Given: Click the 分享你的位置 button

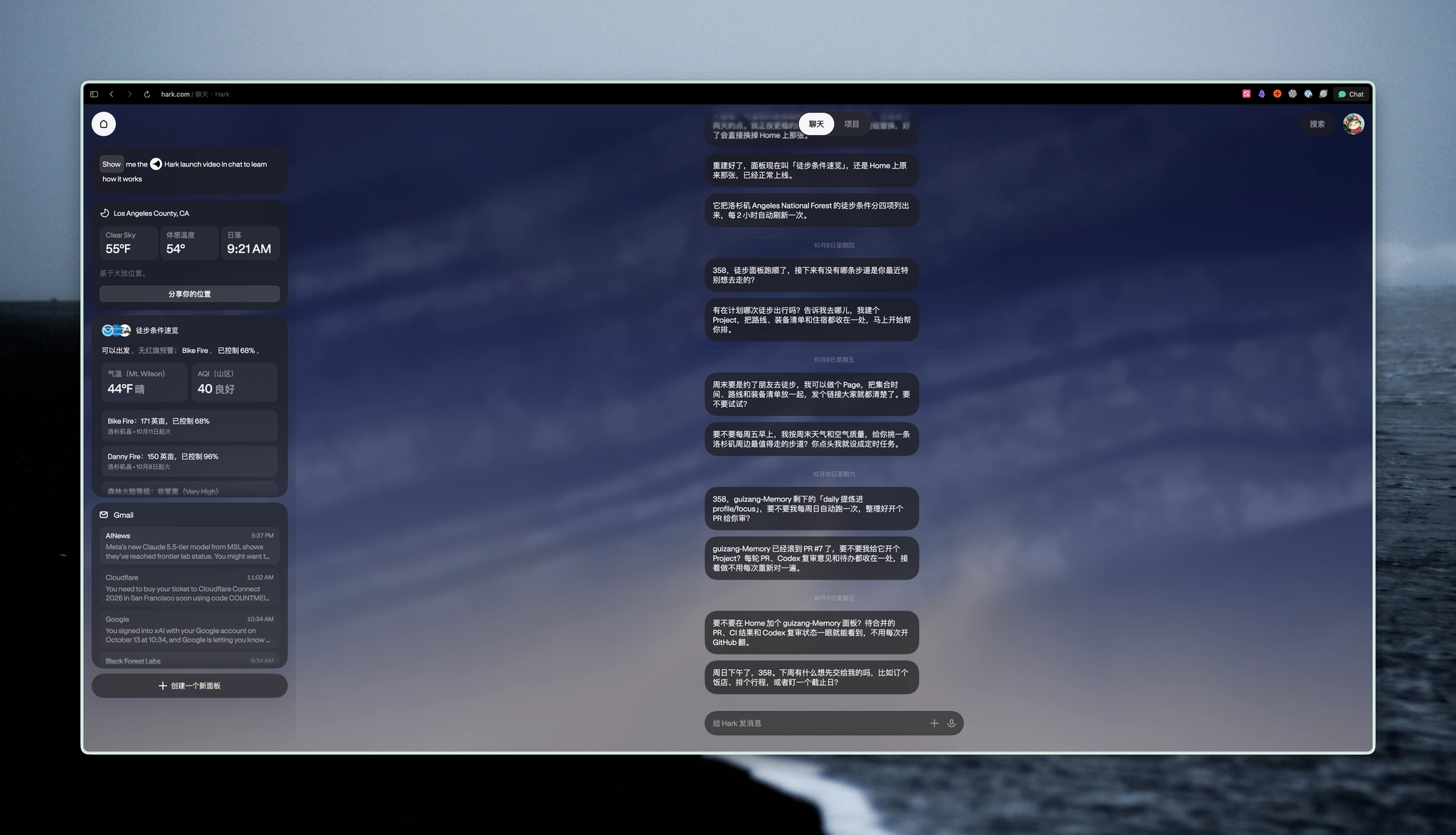Looking at the screenshot, I should 190,294.
